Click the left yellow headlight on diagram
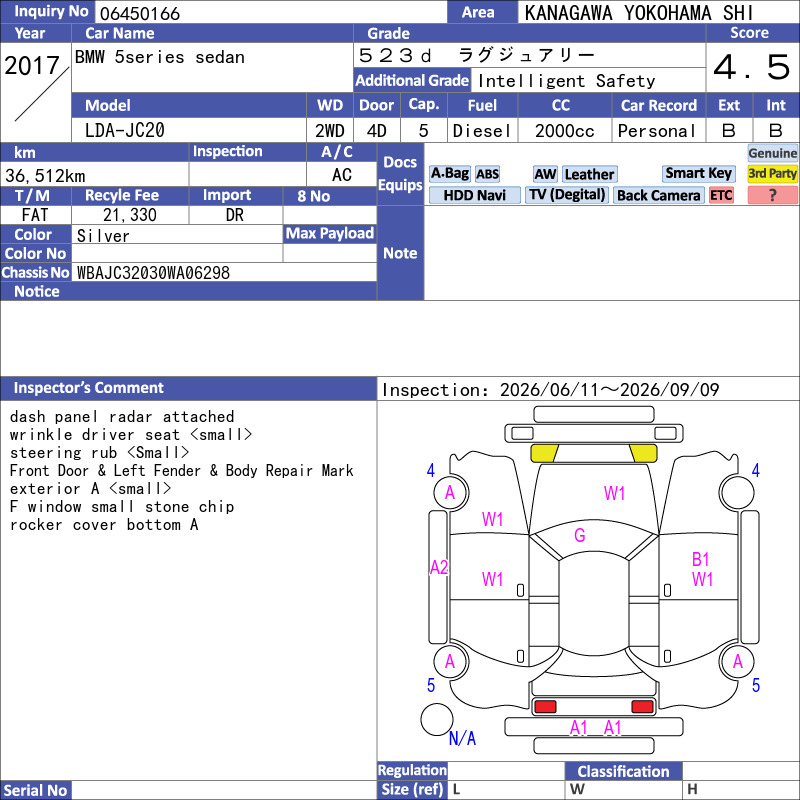This screenshot has width=800, height=800. (x=545, y=453)
